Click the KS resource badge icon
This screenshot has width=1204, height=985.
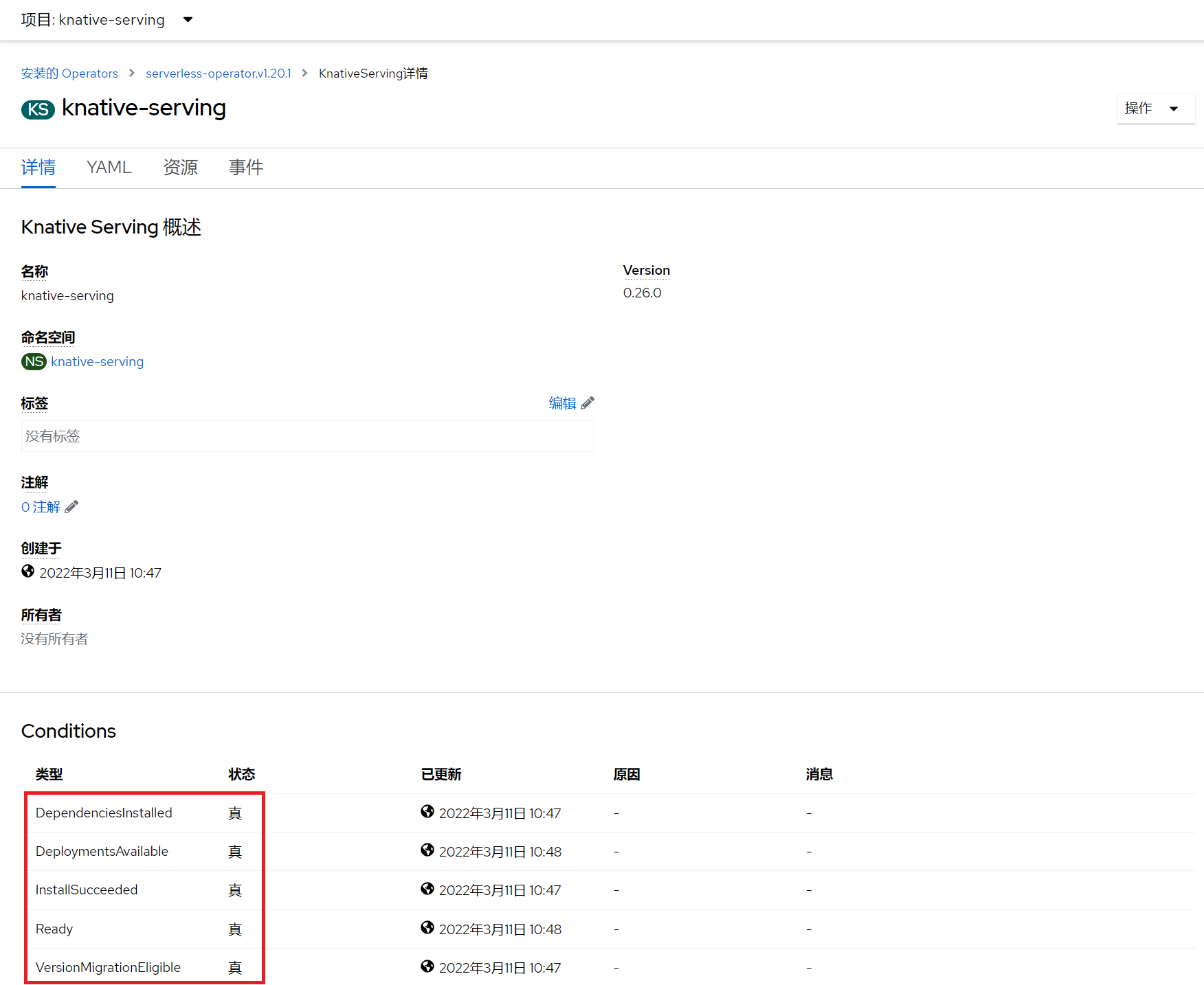(38, 109)
